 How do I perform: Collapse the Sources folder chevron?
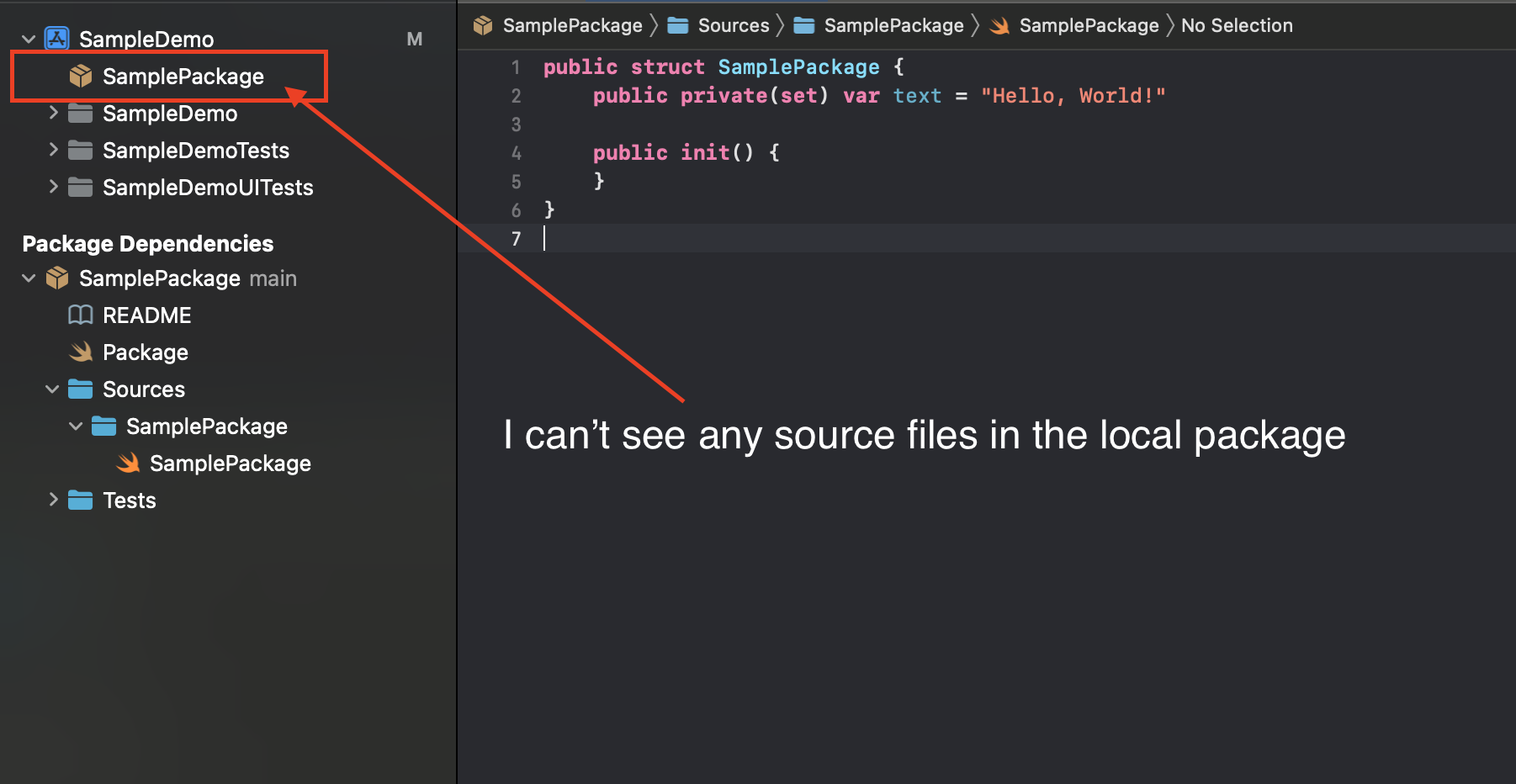(52, 389)
